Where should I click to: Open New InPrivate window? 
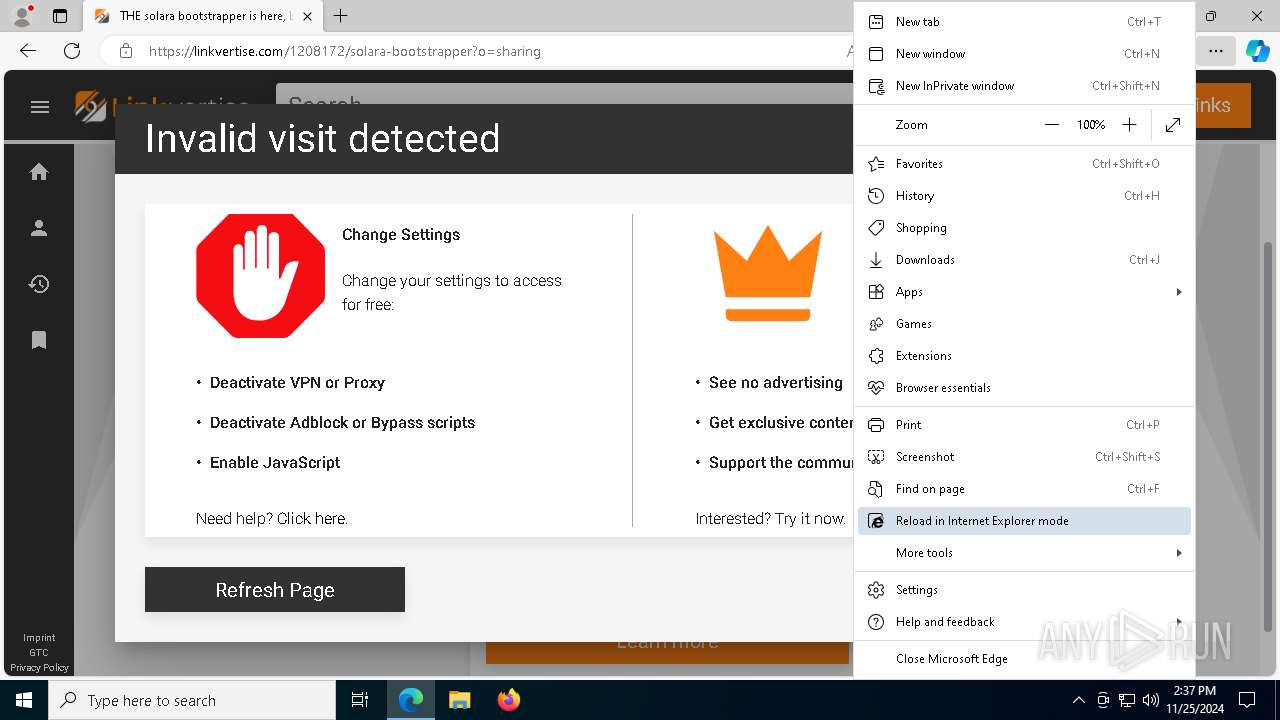click(x=1024, y=86)
